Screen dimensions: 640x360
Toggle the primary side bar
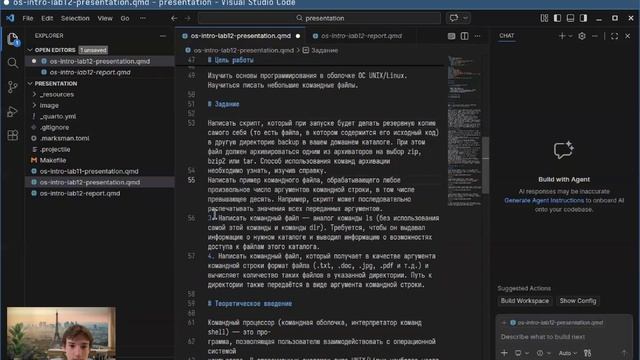tap(557, 18)
